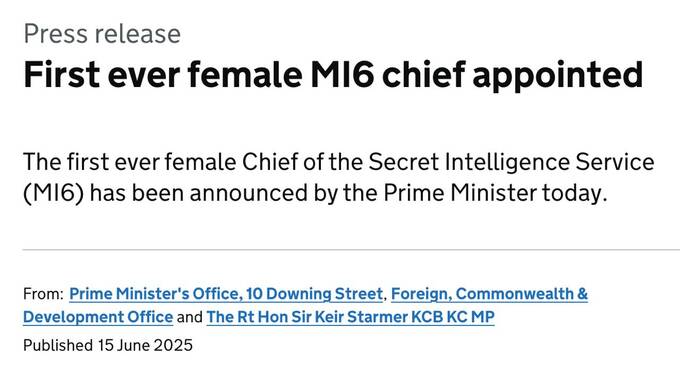Open the Prime Minister's Office, 10 Downing Street link

coord(226,294)
